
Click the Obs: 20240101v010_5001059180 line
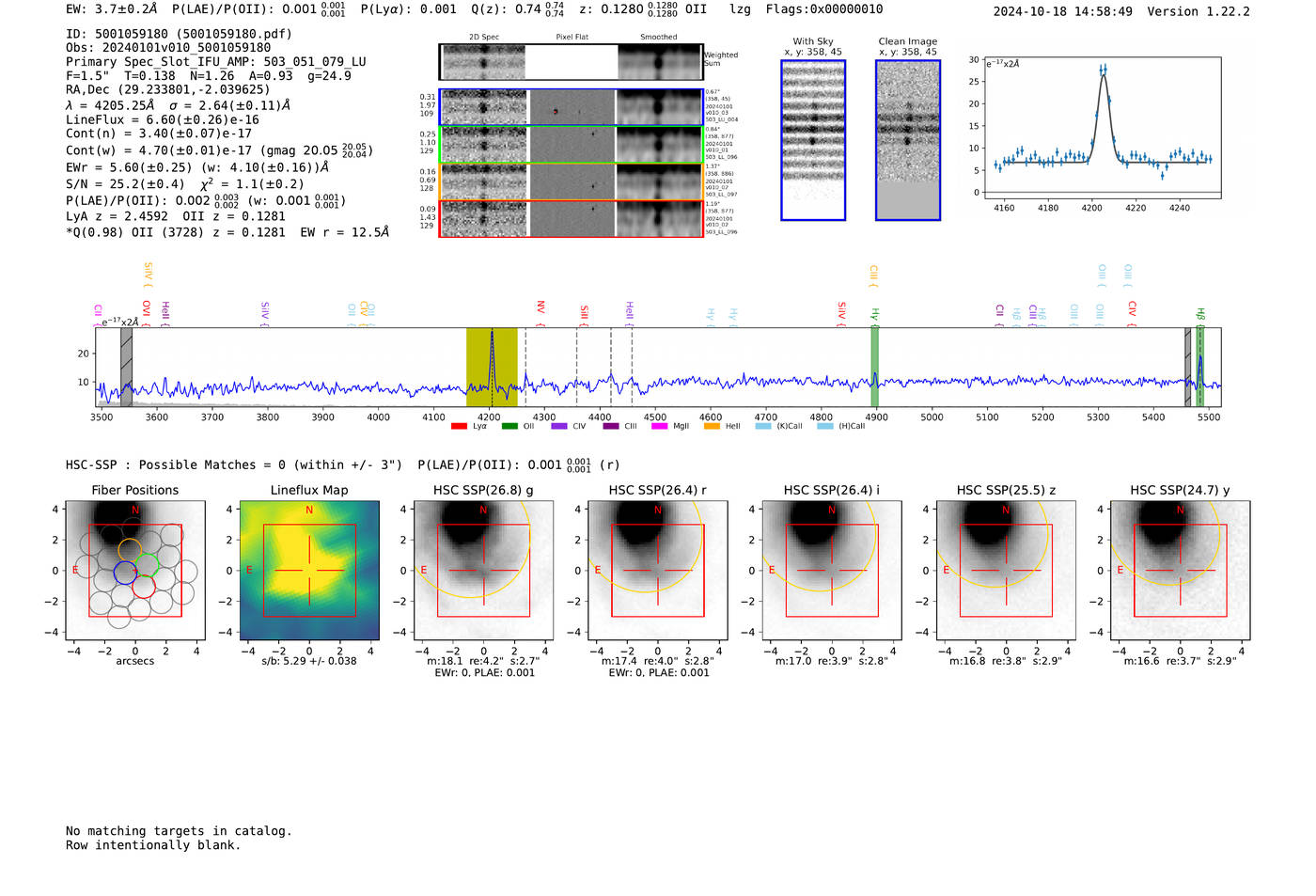pyautogui.click(x=168, y=47)
